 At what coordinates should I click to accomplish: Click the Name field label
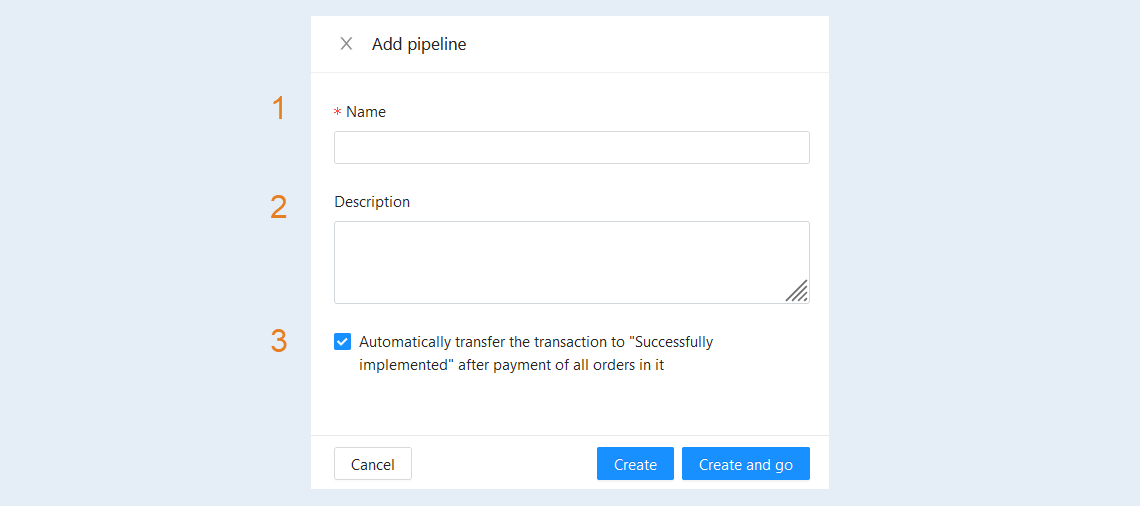pyautogui.click(x=366, y=112)
